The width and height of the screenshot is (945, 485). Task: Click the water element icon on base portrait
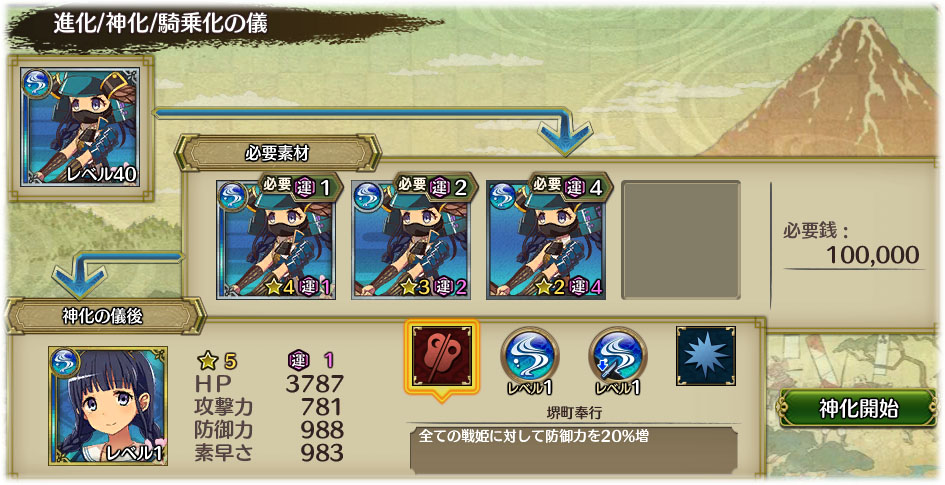coord(36,83)
